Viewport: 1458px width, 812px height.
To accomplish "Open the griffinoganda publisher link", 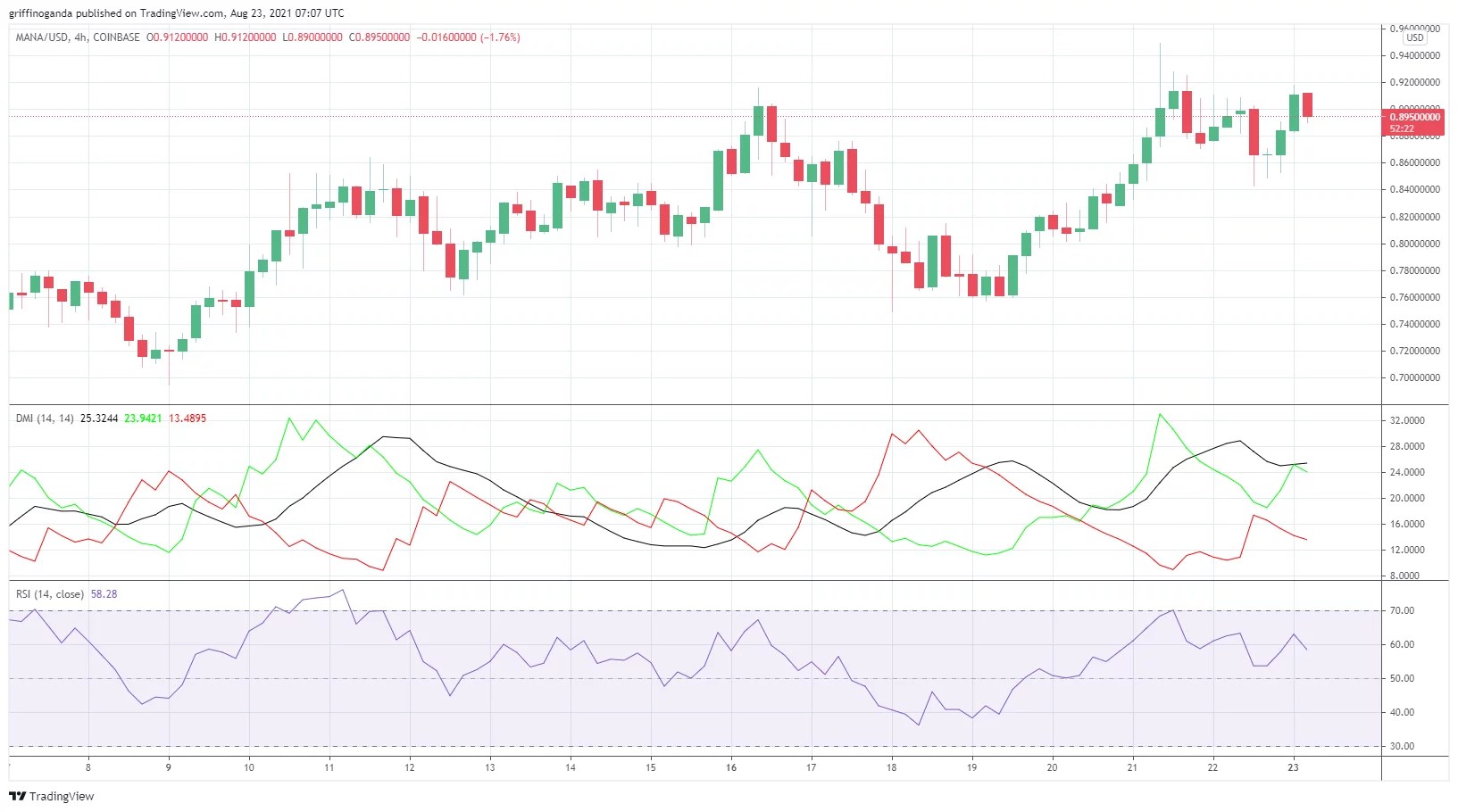I will pyautogui.click(x=40, y=12).
